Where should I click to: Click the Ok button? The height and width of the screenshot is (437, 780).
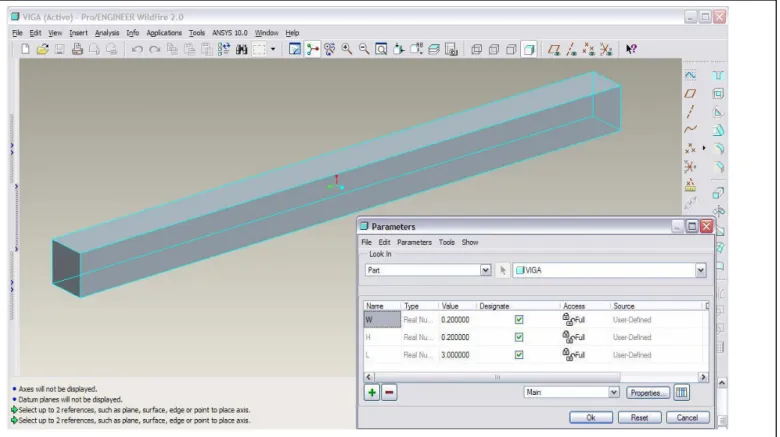click(590, 418)
